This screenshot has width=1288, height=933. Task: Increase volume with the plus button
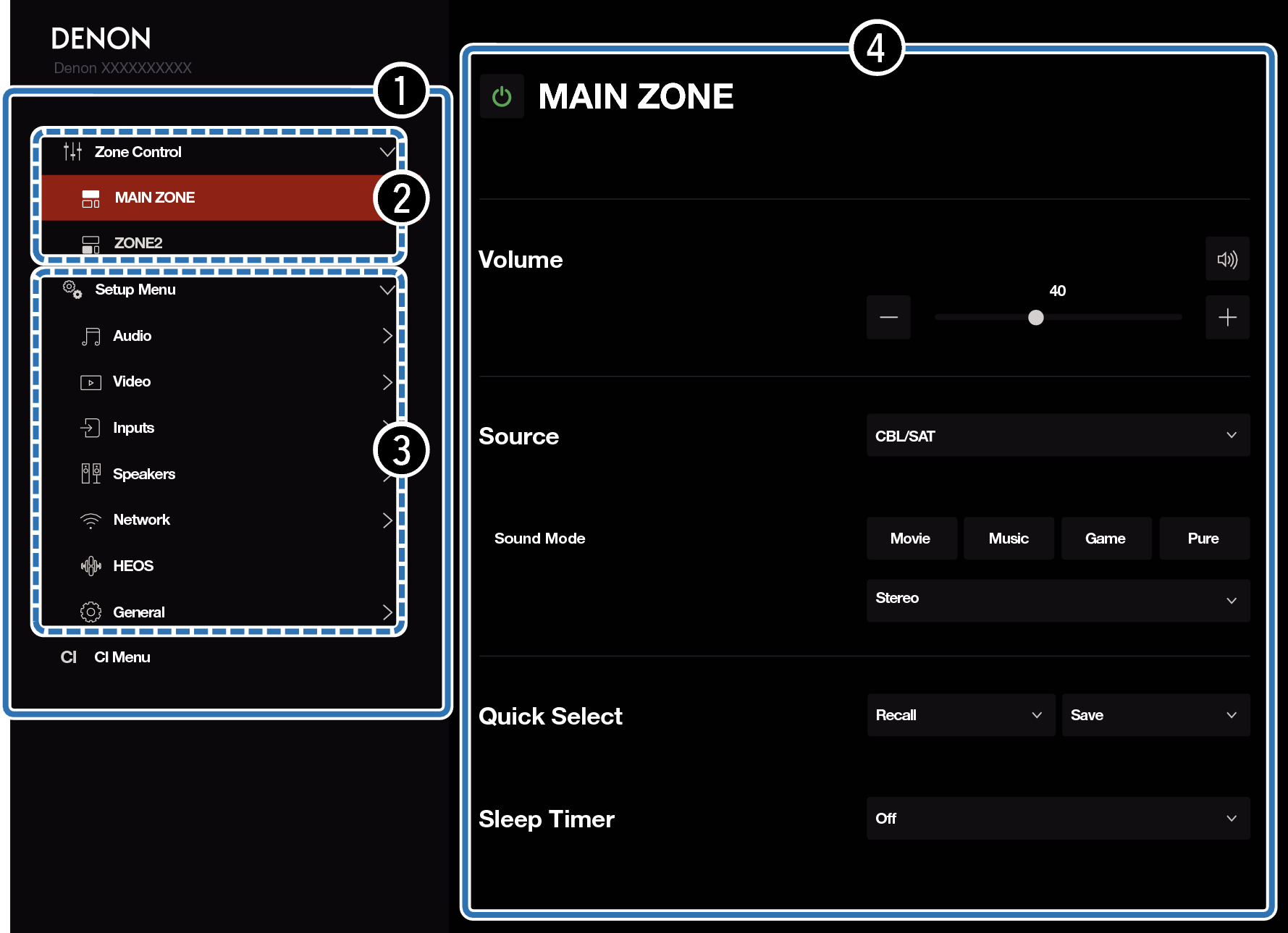pos(1227,318)
